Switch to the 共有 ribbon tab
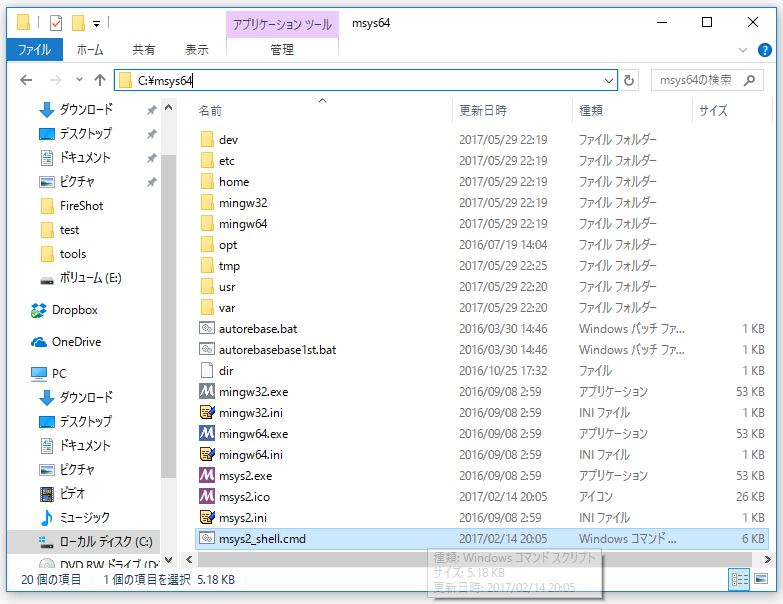Screen dimensions: 783x604 [144, 49]
